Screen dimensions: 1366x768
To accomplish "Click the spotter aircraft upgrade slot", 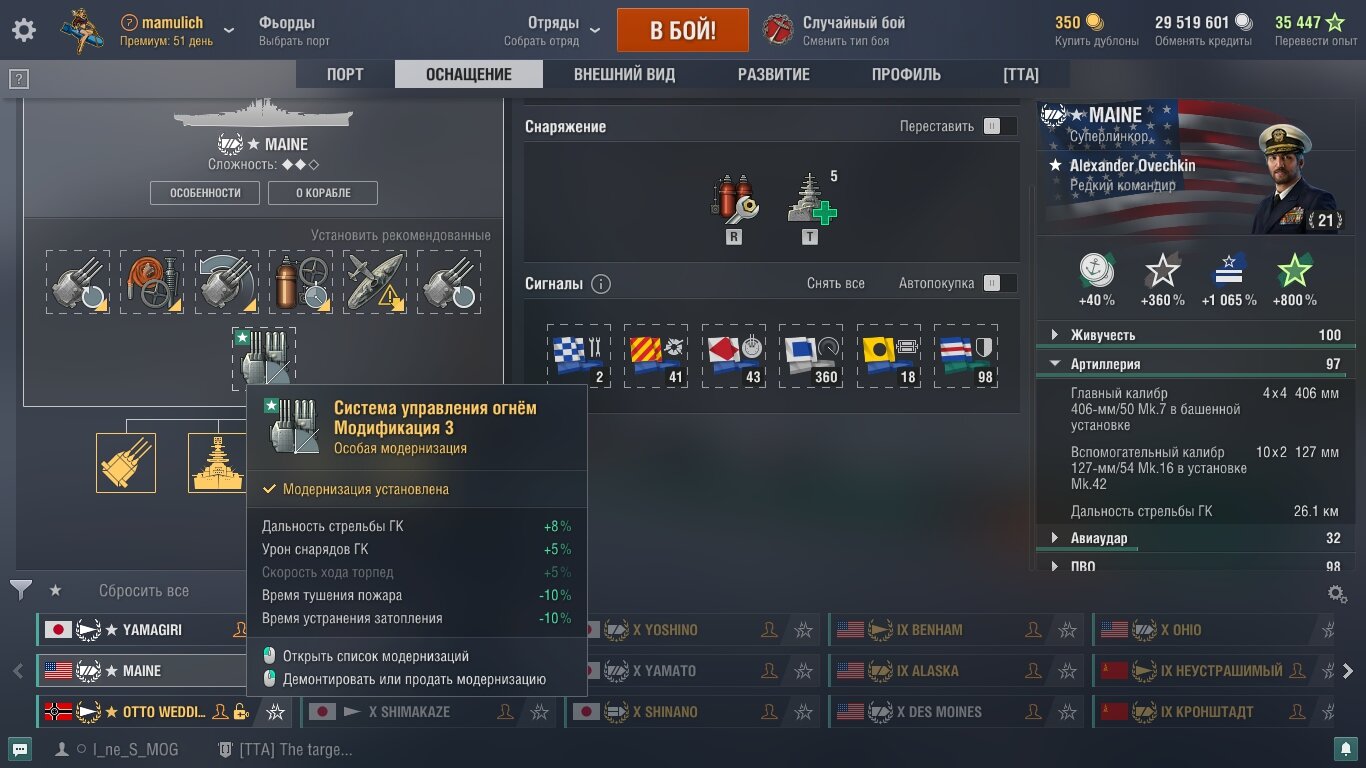I will click(375, 282).
